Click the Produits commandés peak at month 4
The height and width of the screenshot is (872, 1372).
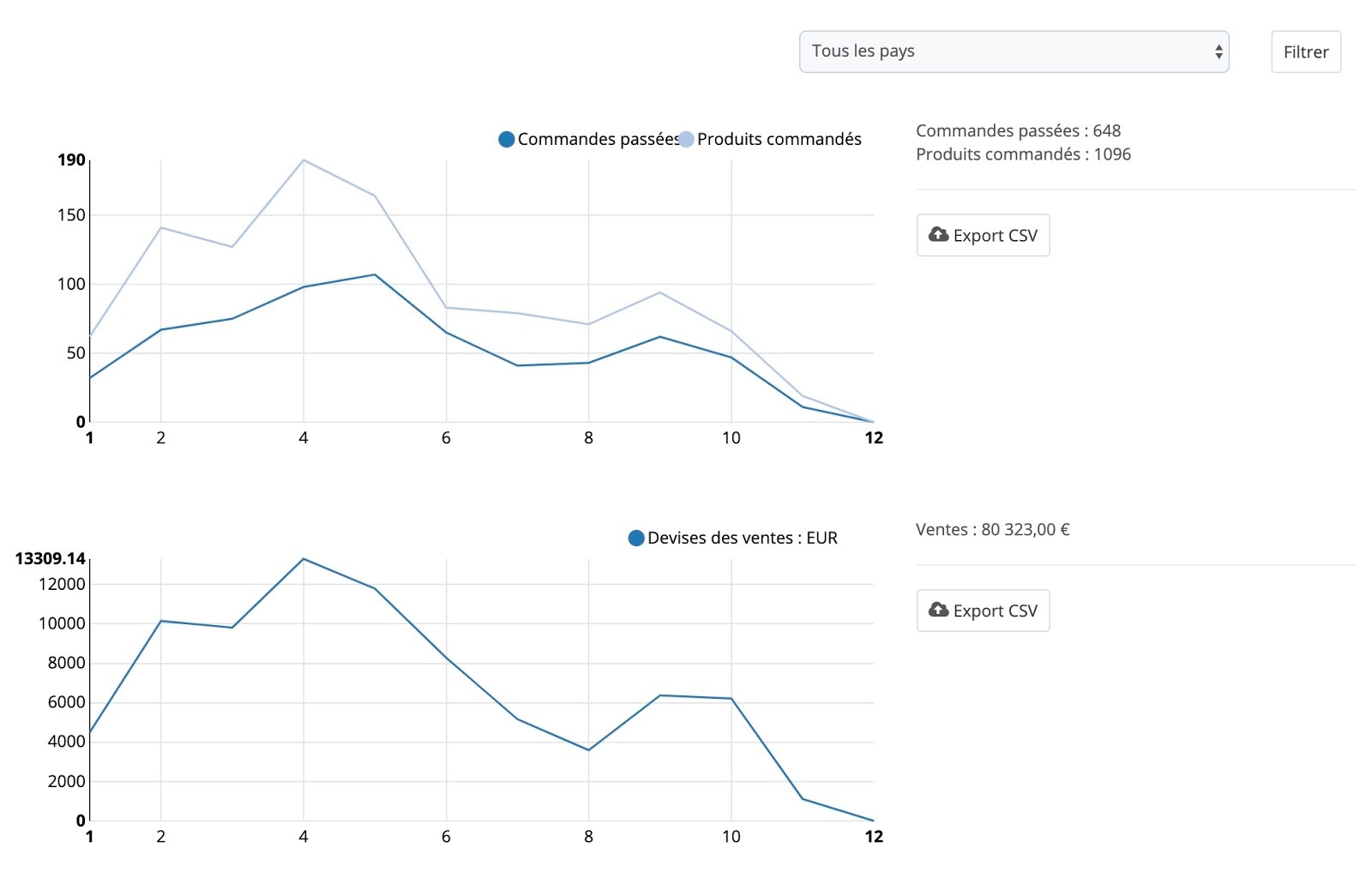click(304, 160)
